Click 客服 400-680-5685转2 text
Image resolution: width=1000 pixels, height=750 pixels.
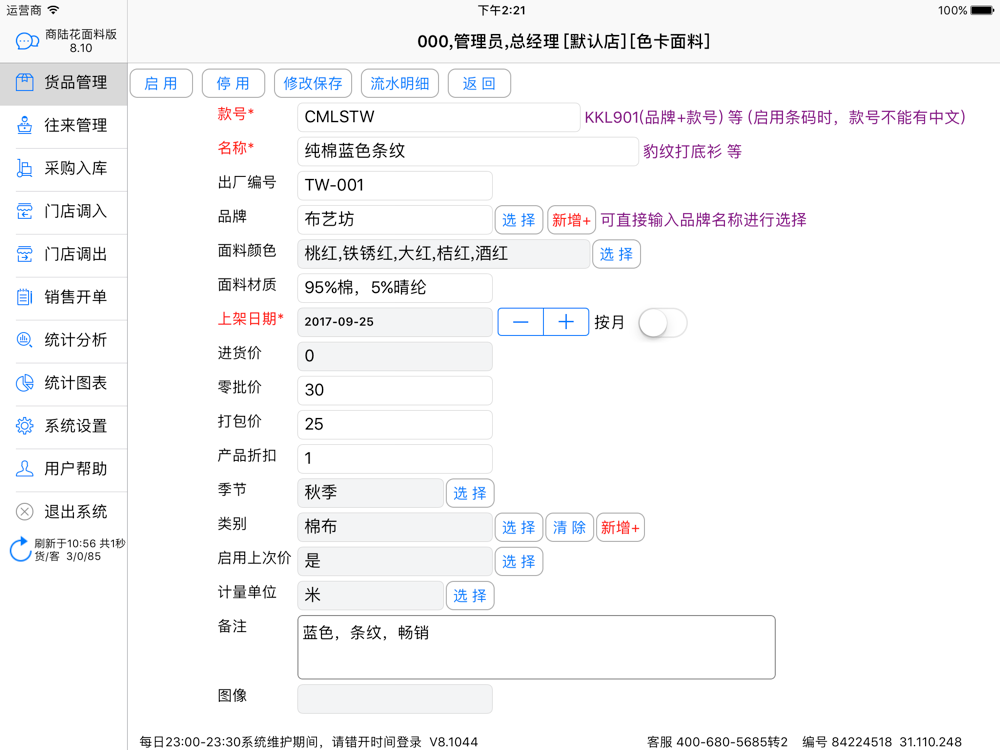click(x=717, y=742)
